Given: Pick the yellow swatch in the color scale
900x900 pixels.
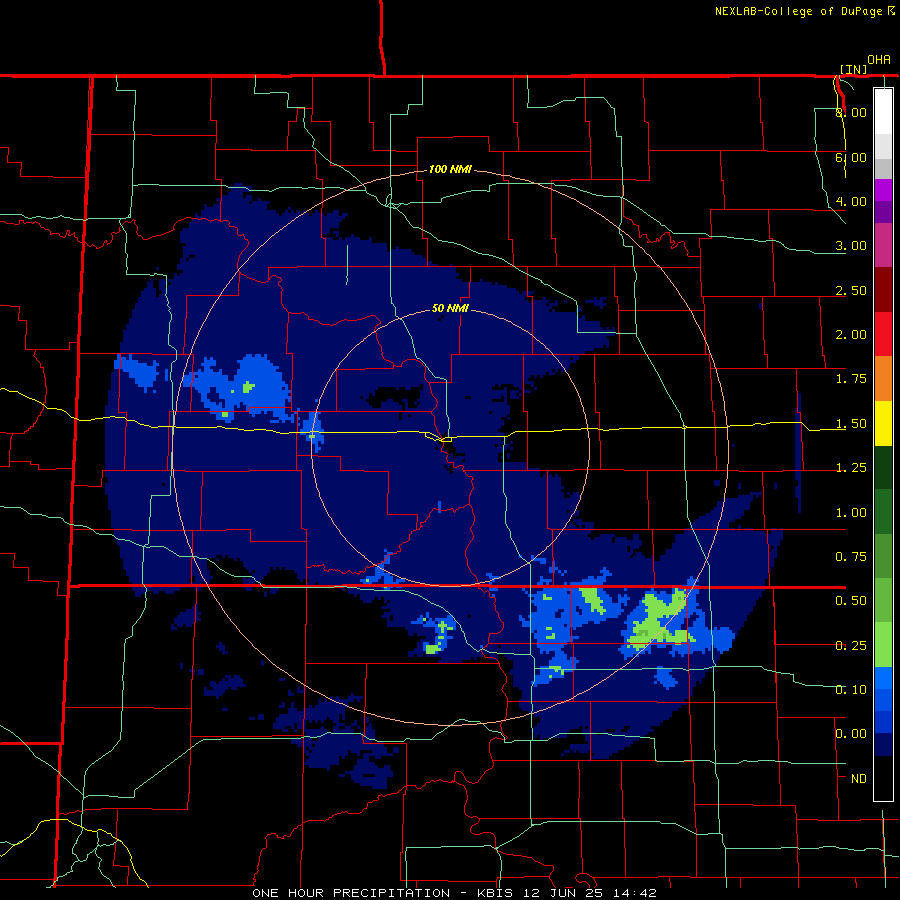Looking at the screenshot, I should 883,423.
